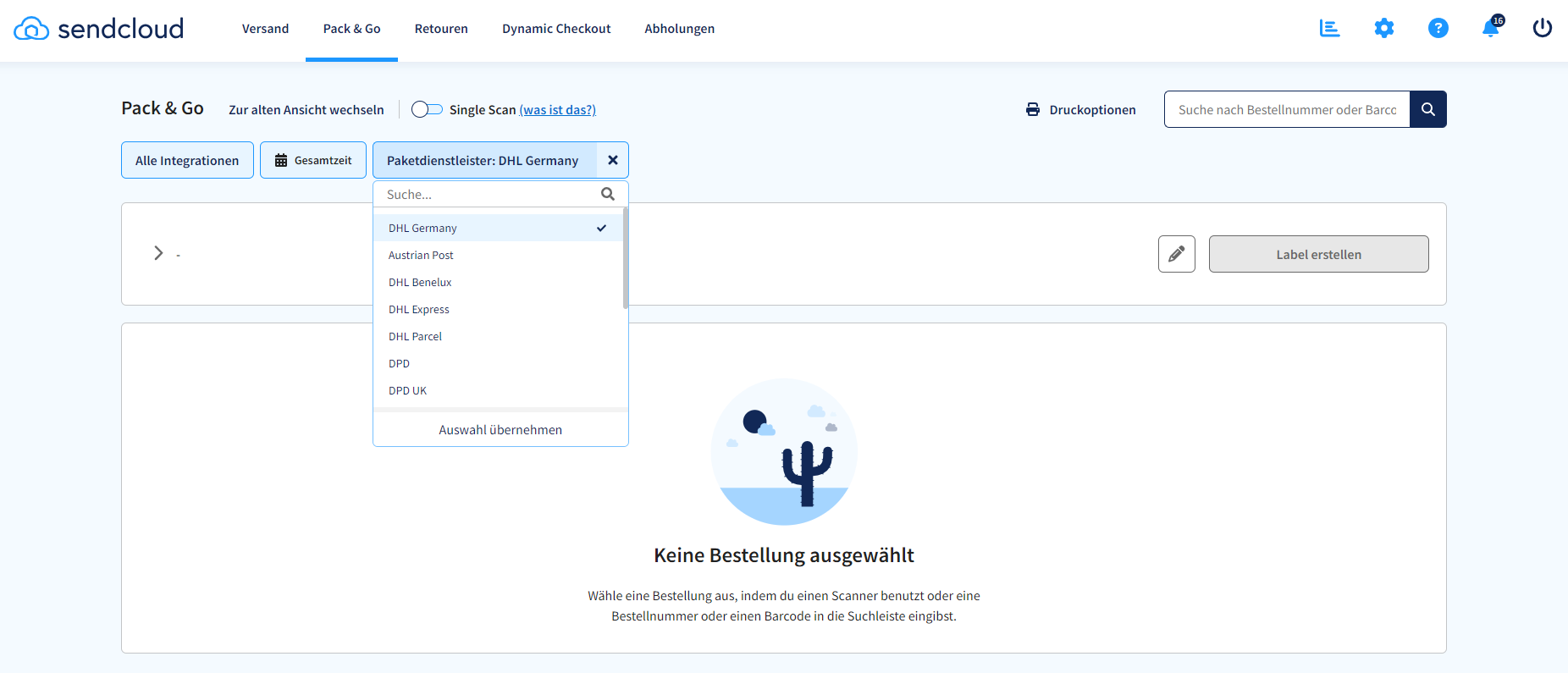Select Austrian Post carrier

pos(499,255)
